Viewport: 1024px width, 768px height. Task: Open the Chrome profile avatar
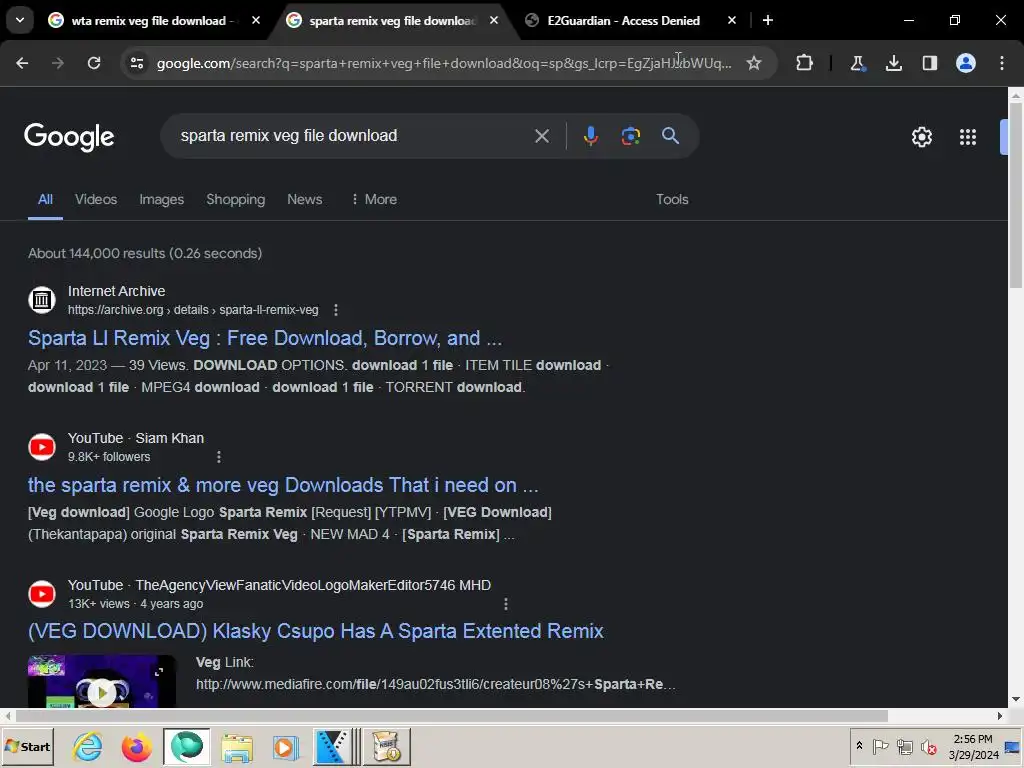966,63
